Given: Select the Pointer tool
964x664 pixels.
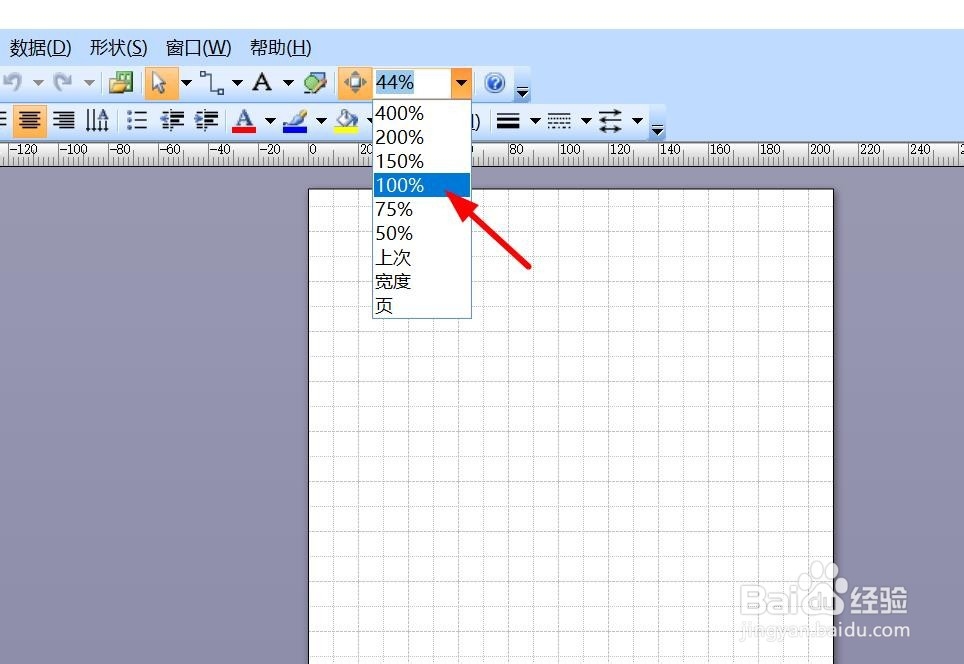Looking at the screenshot, I should [163, 83].
